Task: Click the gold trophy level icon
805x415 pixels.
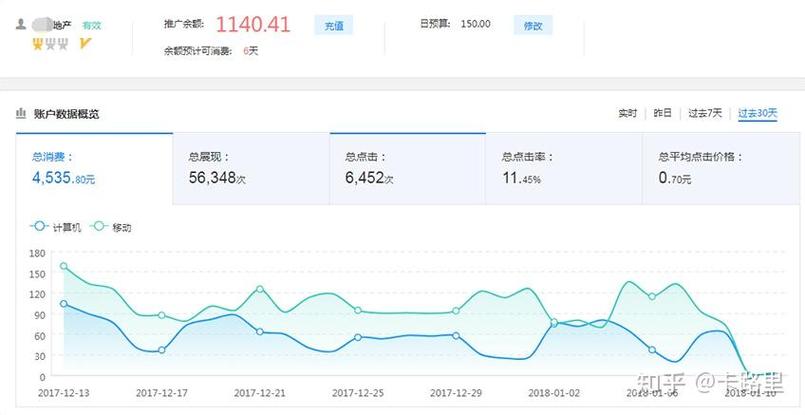Action: tap(37, 45)
